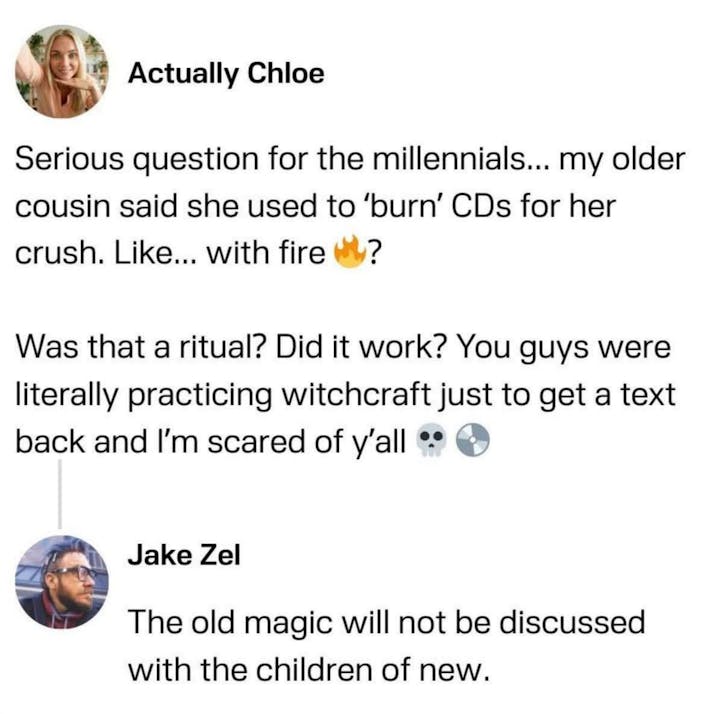This screenshot has width=705, height=714.
Task: Click the thread line connecting the reply
Action: click(x=61, y=492)
